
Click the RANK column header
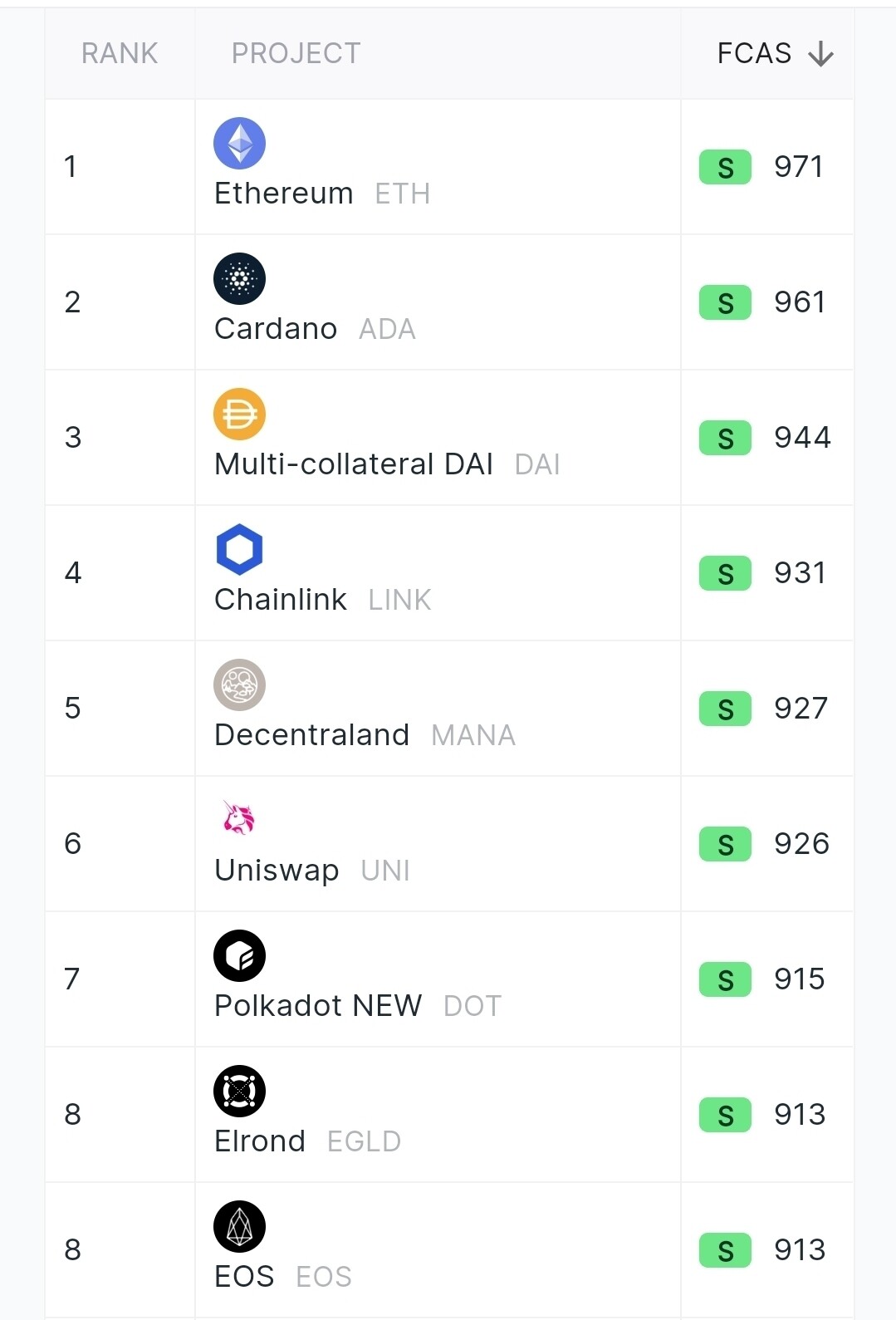coord(120,54)
